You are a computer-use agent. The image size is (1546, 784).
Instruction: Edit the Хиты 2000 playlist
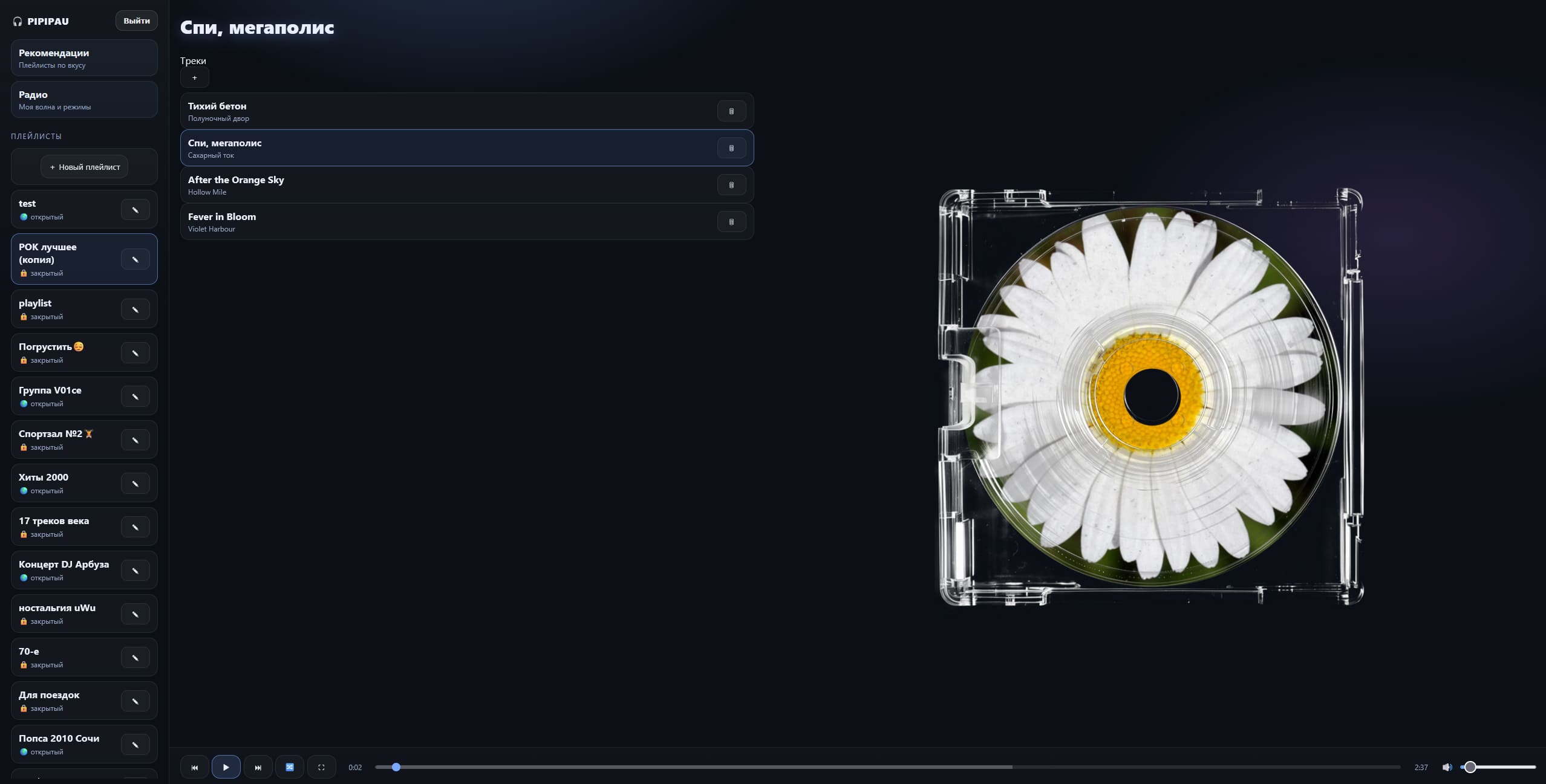pos(135,484)
